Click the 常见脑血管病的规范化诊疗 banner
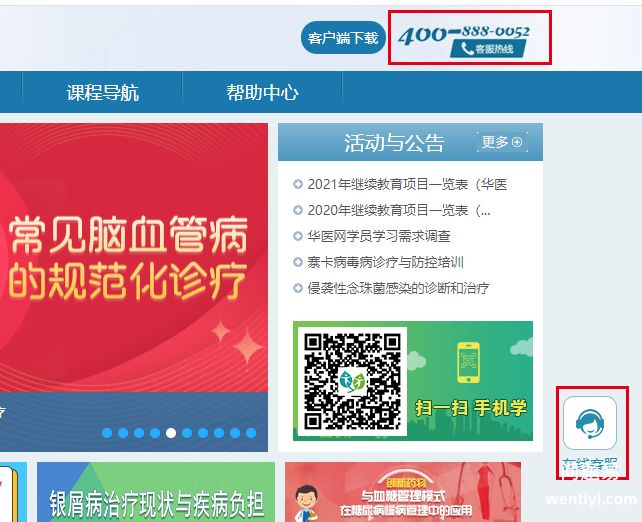642x522 pixels. (x=134, y=258)
